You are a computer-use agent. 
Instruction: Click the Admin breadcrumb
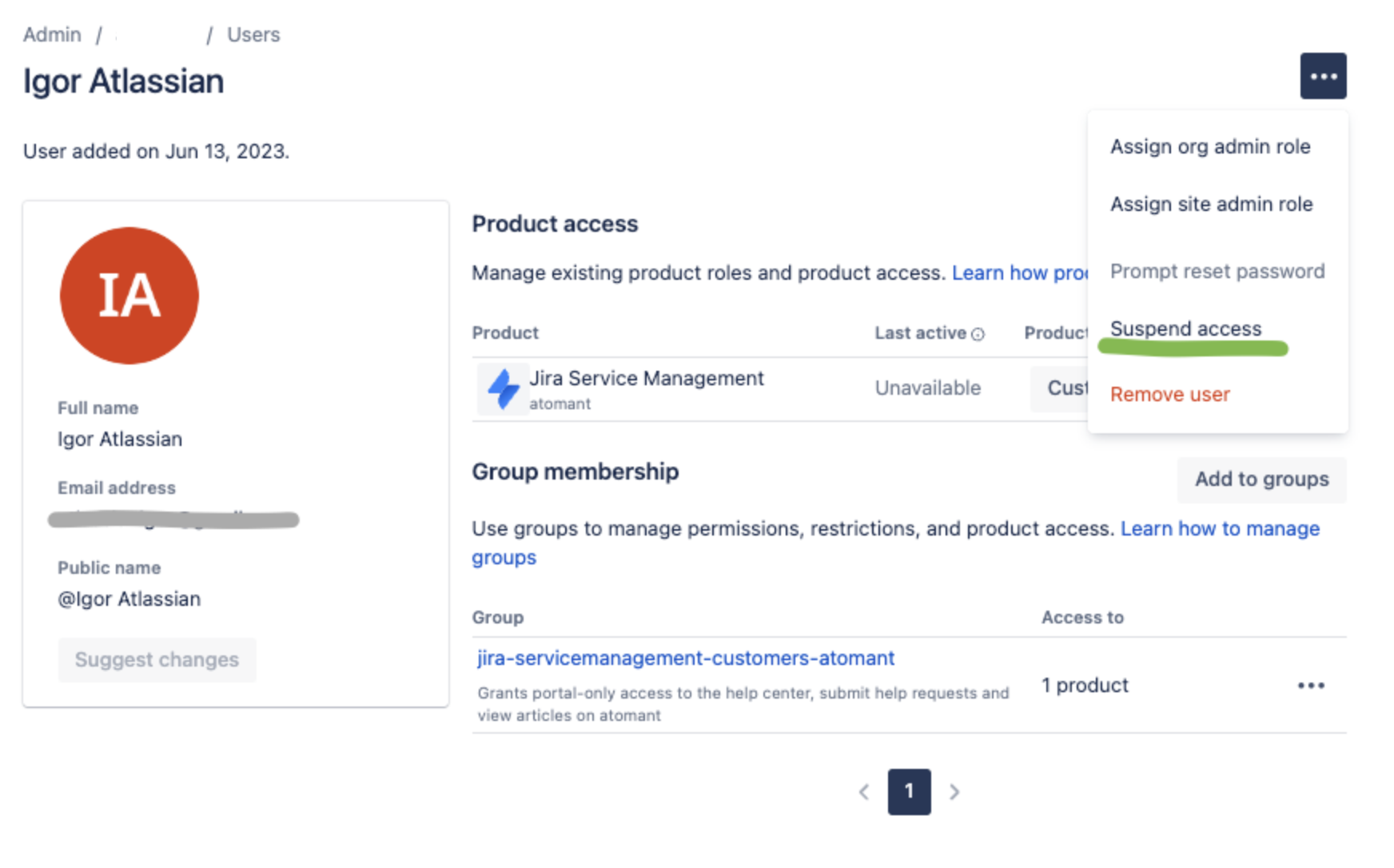(51, 34)
